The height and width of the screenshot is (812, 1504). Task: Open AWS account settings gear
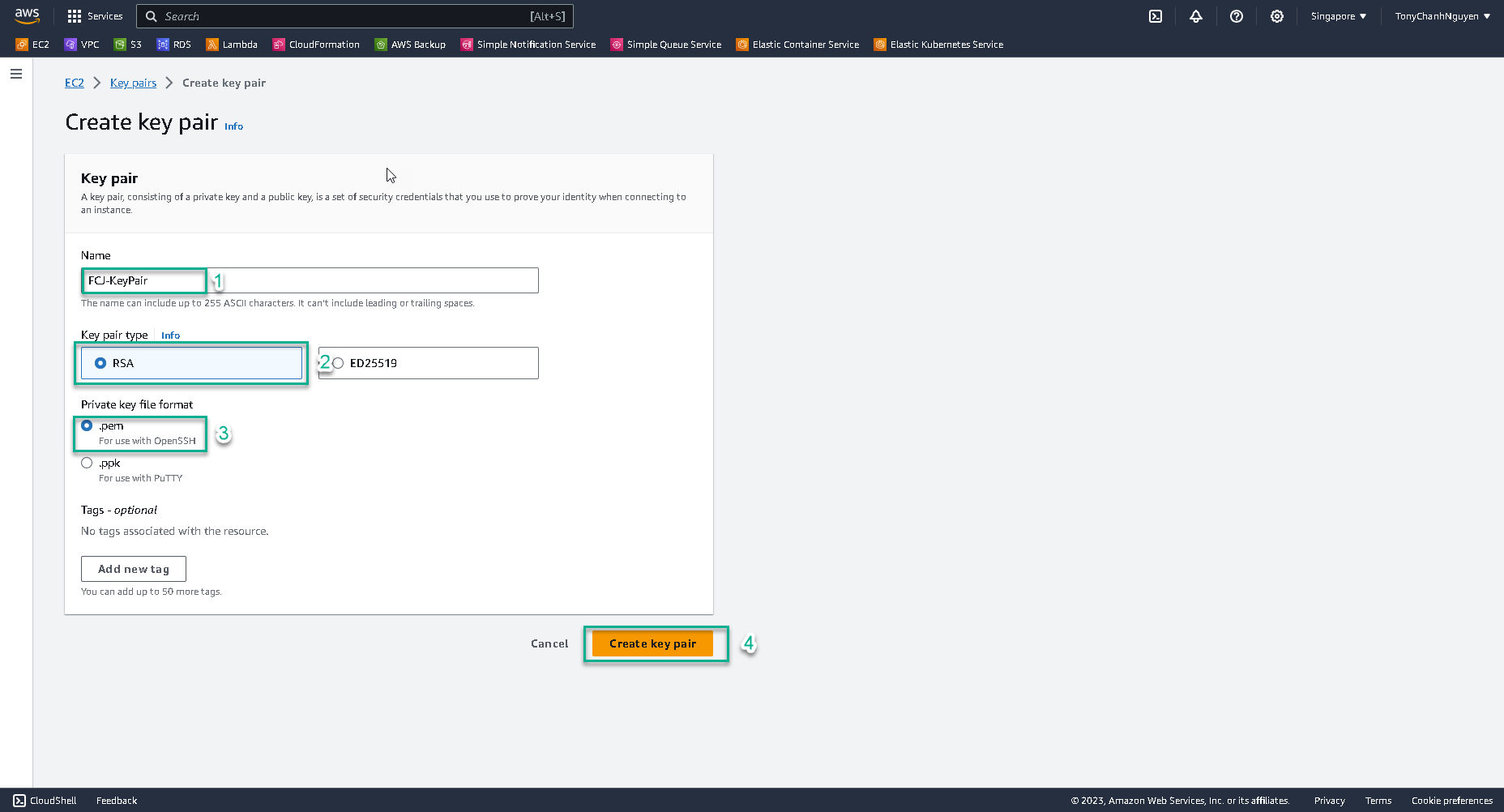[1277, 16]
